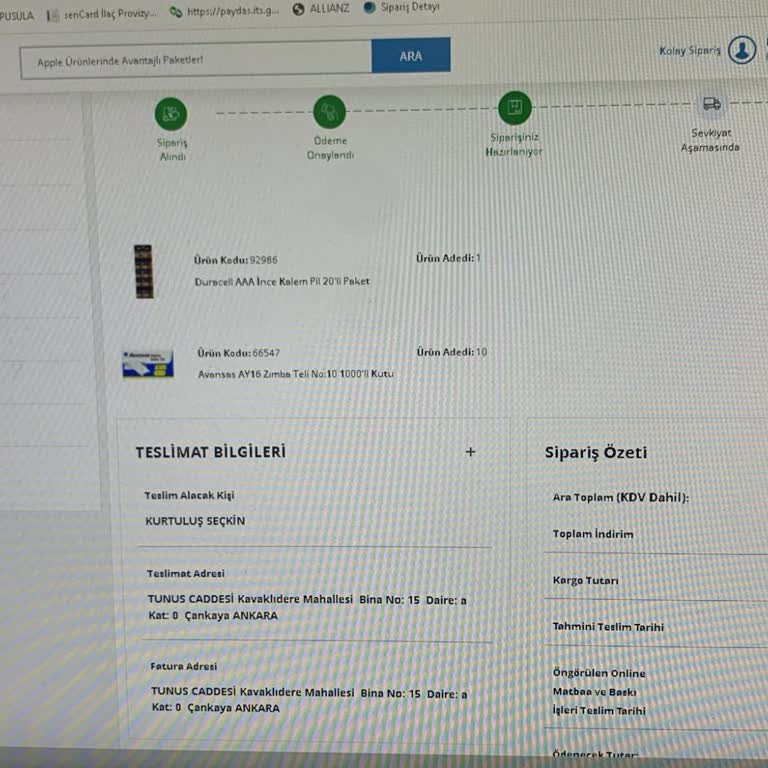Open the PUSULA bookmark
This screenshot has width=768, height=768.
[17, 16]
